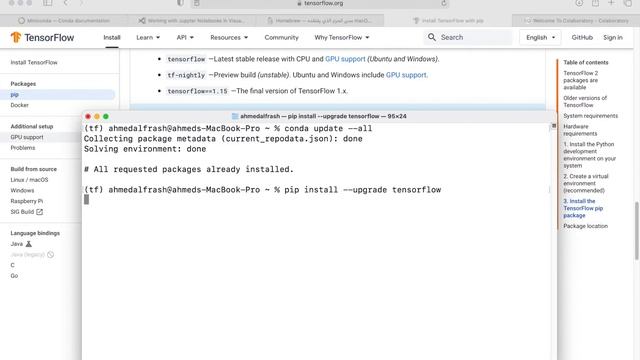Click the Java legacy deprecated icon
640x360 pixels.
coord(50,255)
